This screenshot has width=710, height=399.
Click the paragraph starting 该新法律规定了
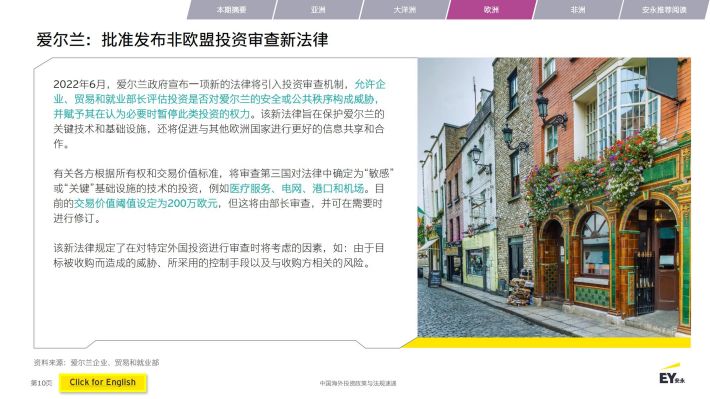click(x=219, y=255)
